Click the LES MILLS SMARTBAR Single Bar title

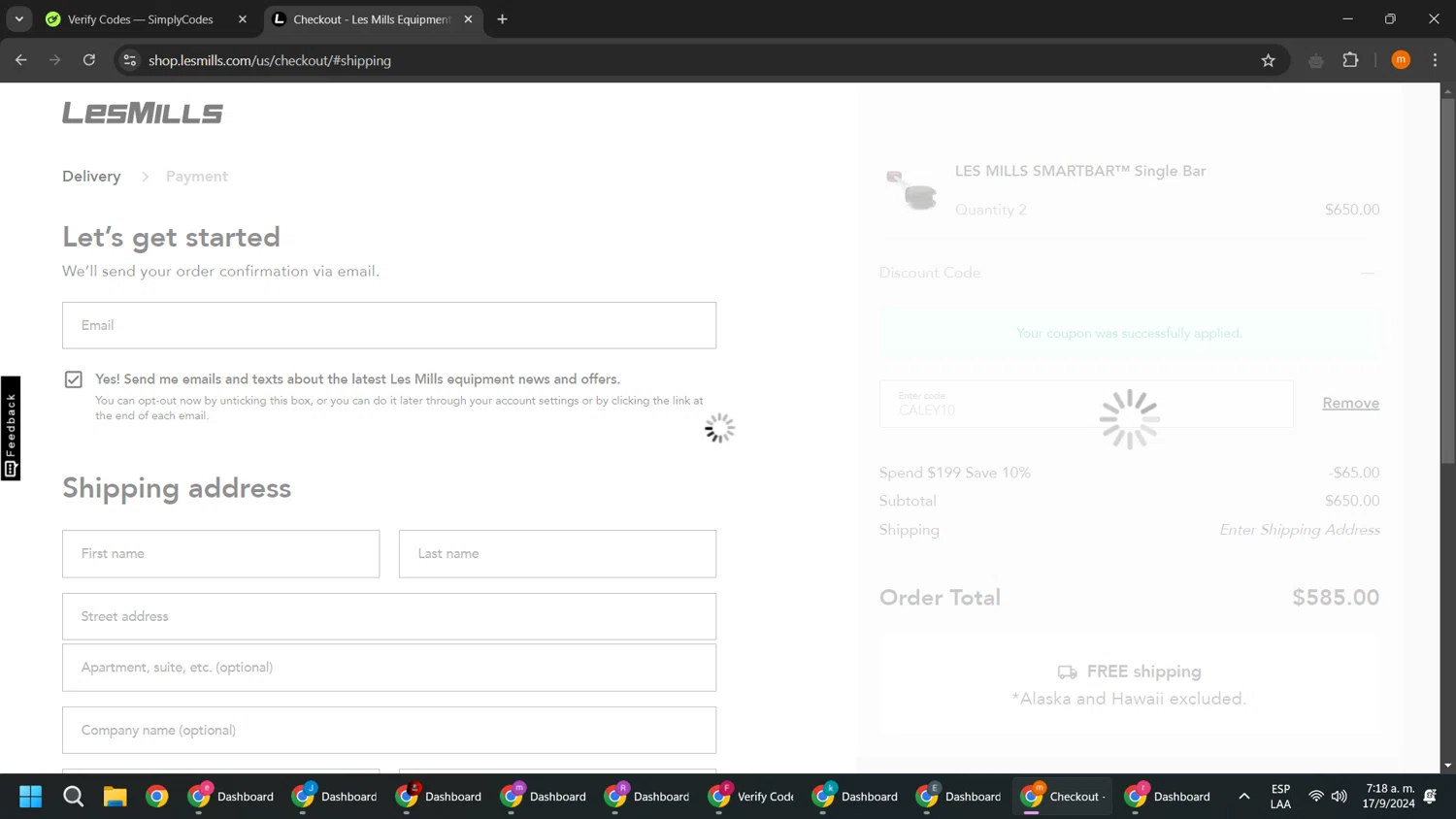1080,171
